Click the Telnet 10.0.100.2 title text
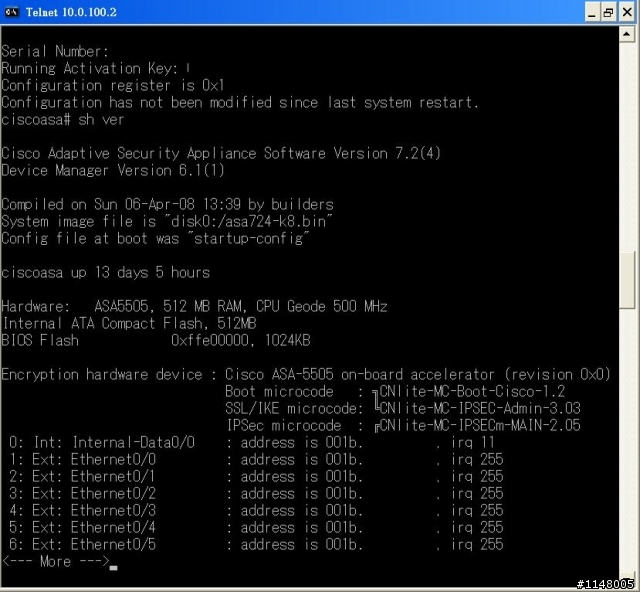640x592 pixels. [71, 12]
